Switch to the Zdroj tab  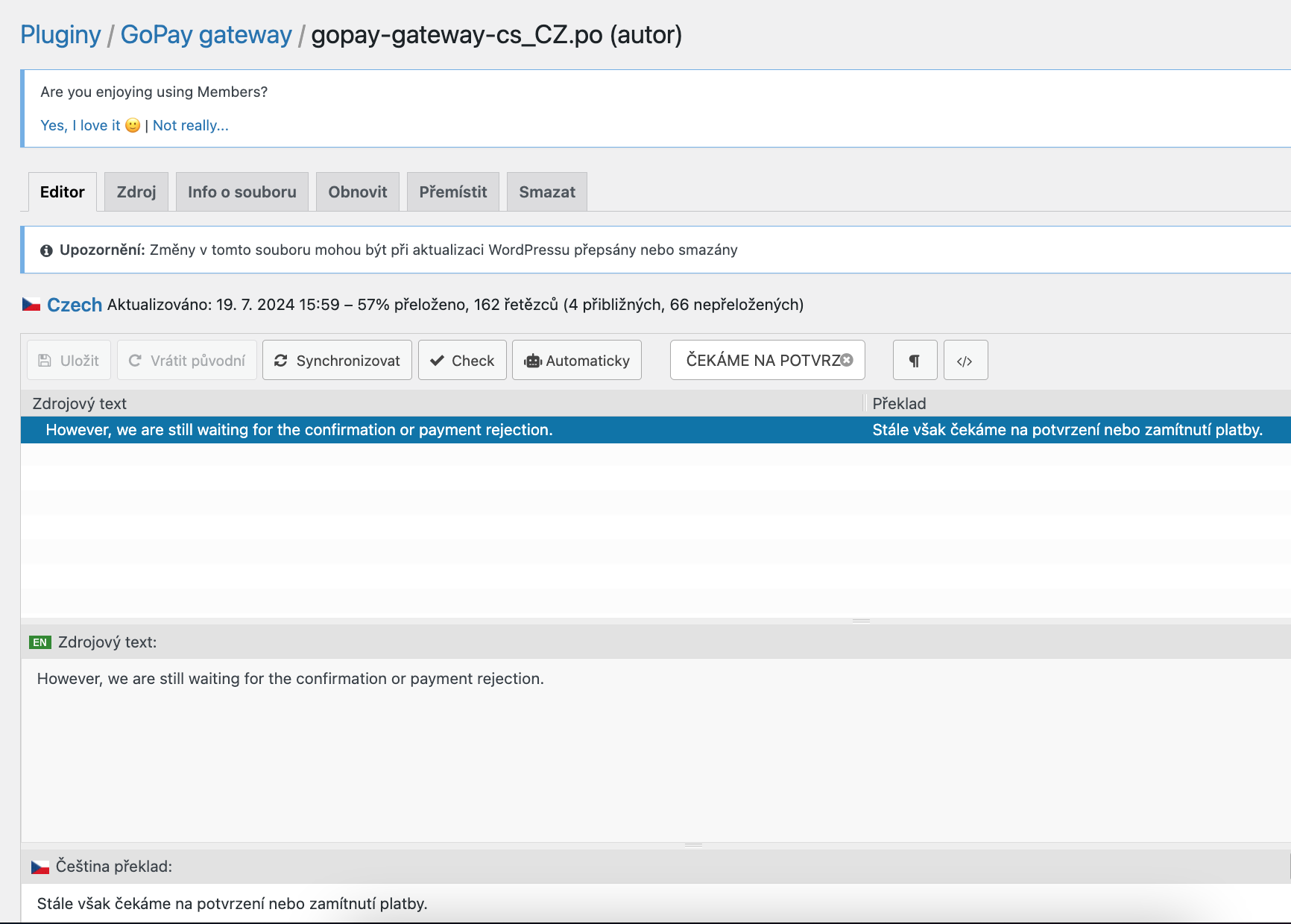[x=136, y=192]
